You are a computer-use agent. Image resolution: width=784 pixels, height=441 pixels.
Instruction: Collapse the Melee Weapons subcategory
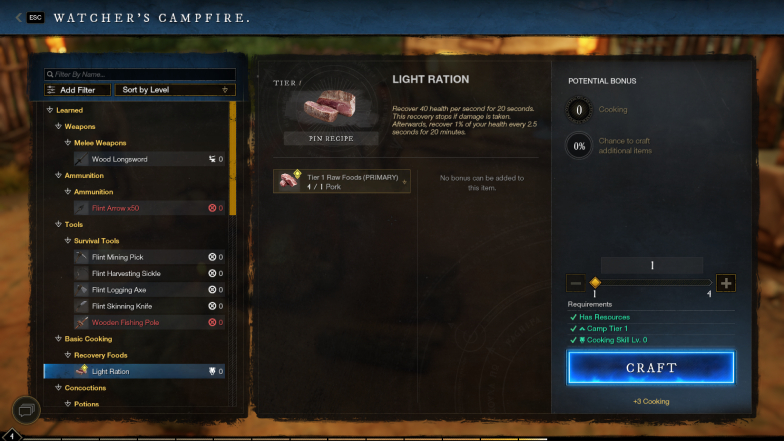(68, 143)
